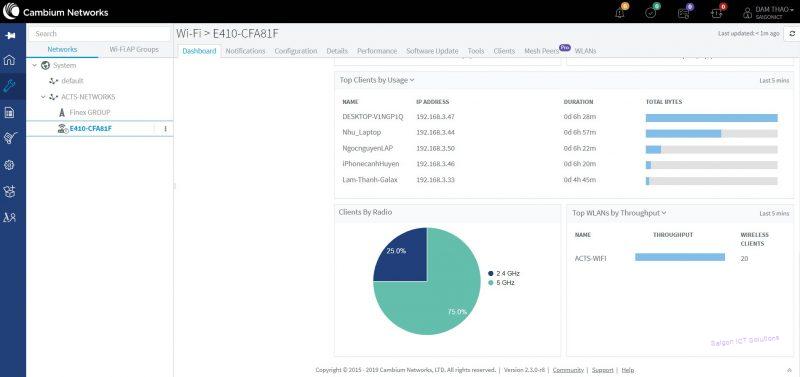Open the Performance tab

pyautogui.click(x=377, y=51)
